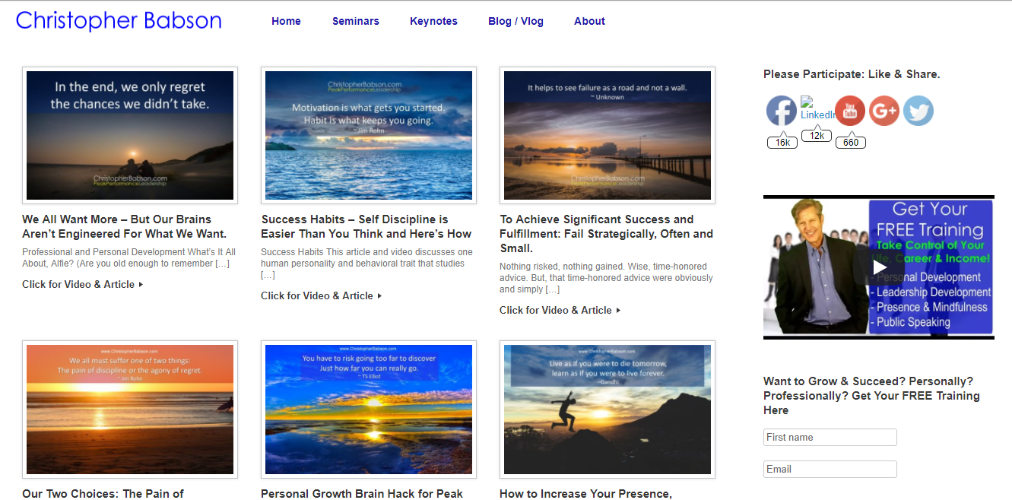This screenshot has width=1012, height=500.
Task: Open the 'failure as a road' thumbnail
Action: [x=607, y=135]
